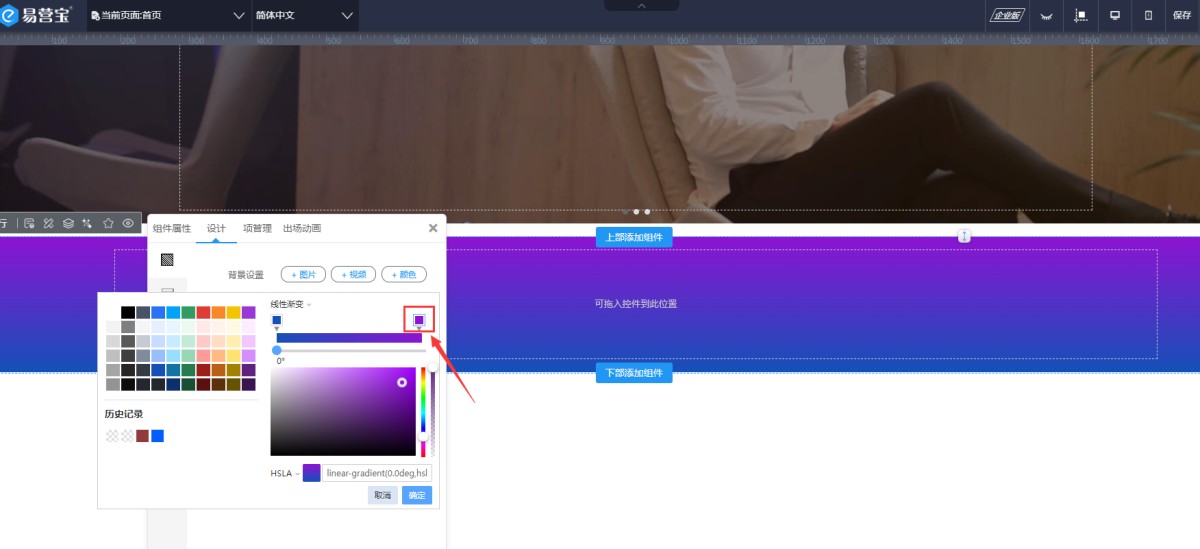
Task: Click the gradient angle slider handle
Action: point(277,350)
